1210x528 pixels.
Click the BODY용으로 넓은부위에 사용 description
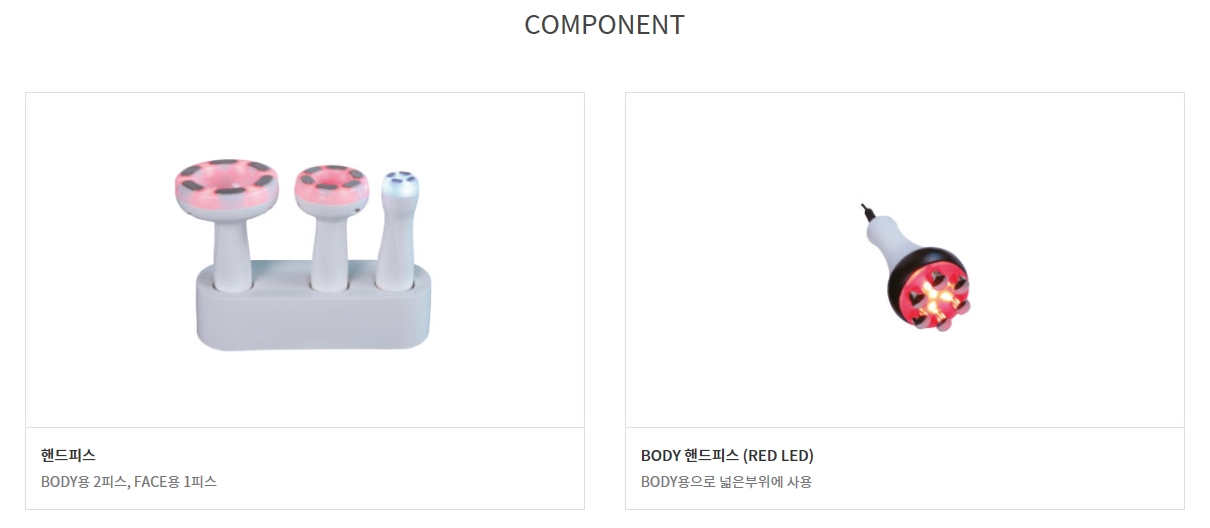(x=726, y=482)
